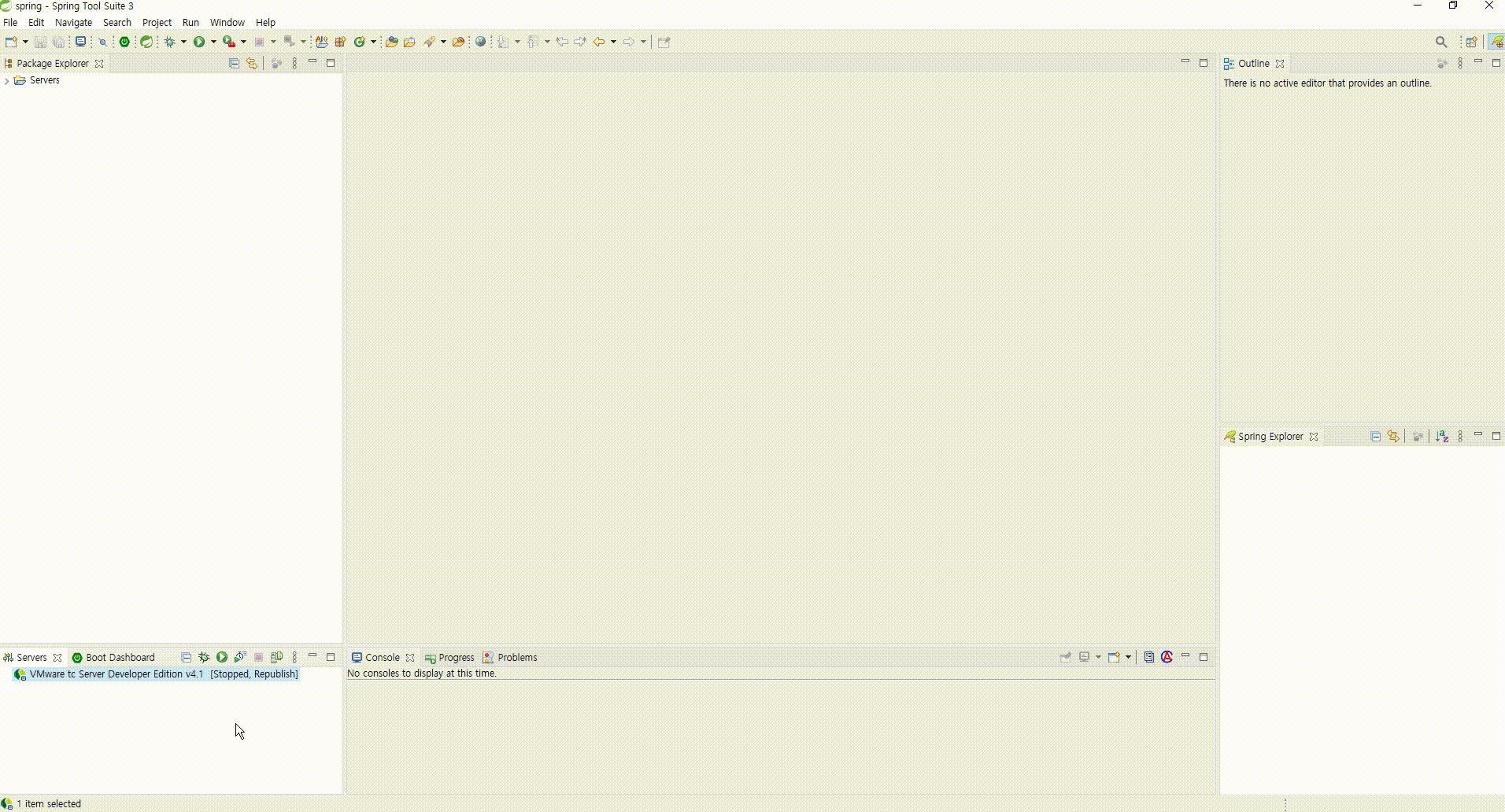The image size is (1505, 812).
Task: Collapse All in the Servers view
Action: [187, 657]
